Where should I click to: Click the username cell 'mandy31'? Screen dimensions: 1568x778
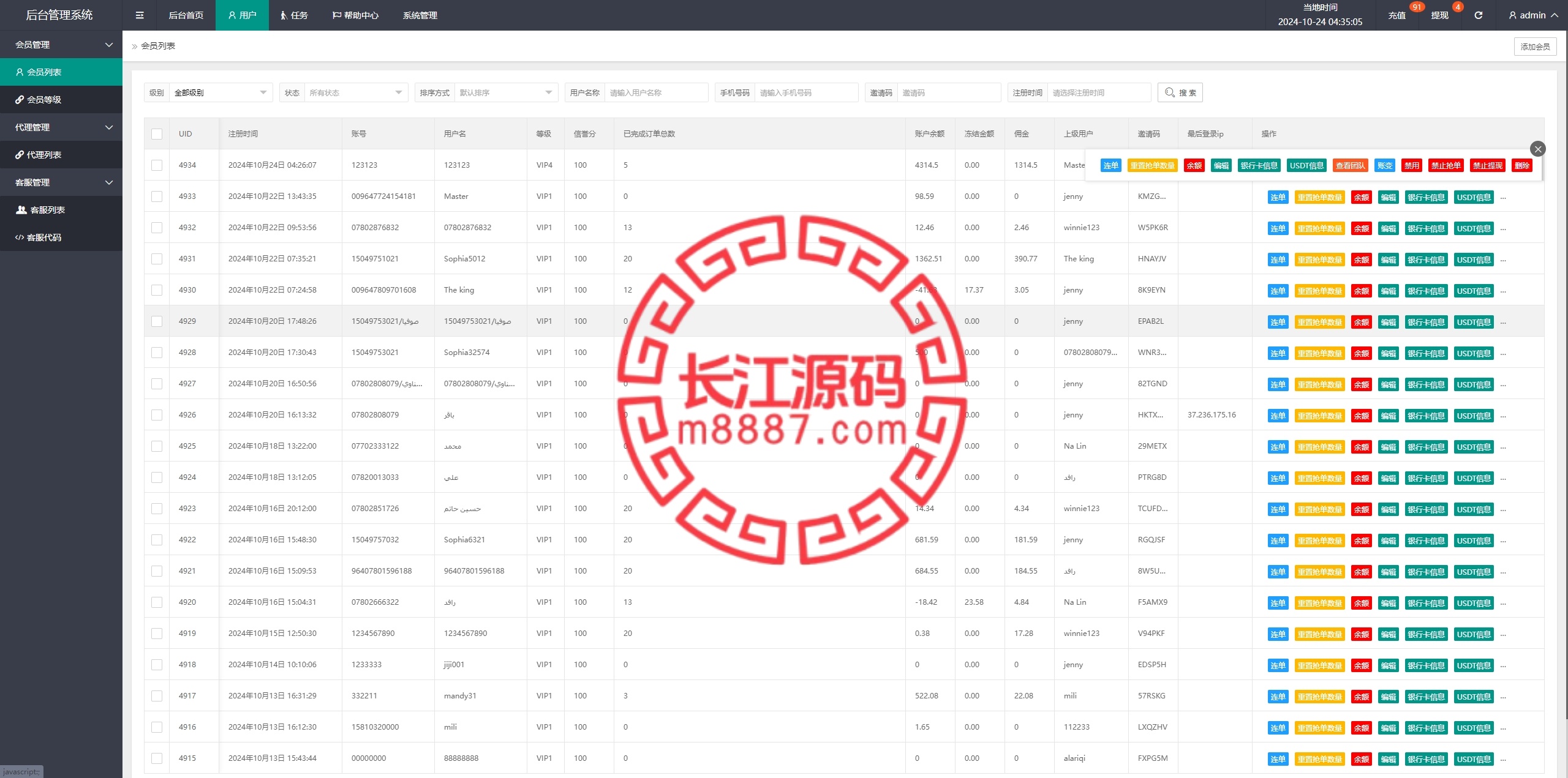[460, 696]
